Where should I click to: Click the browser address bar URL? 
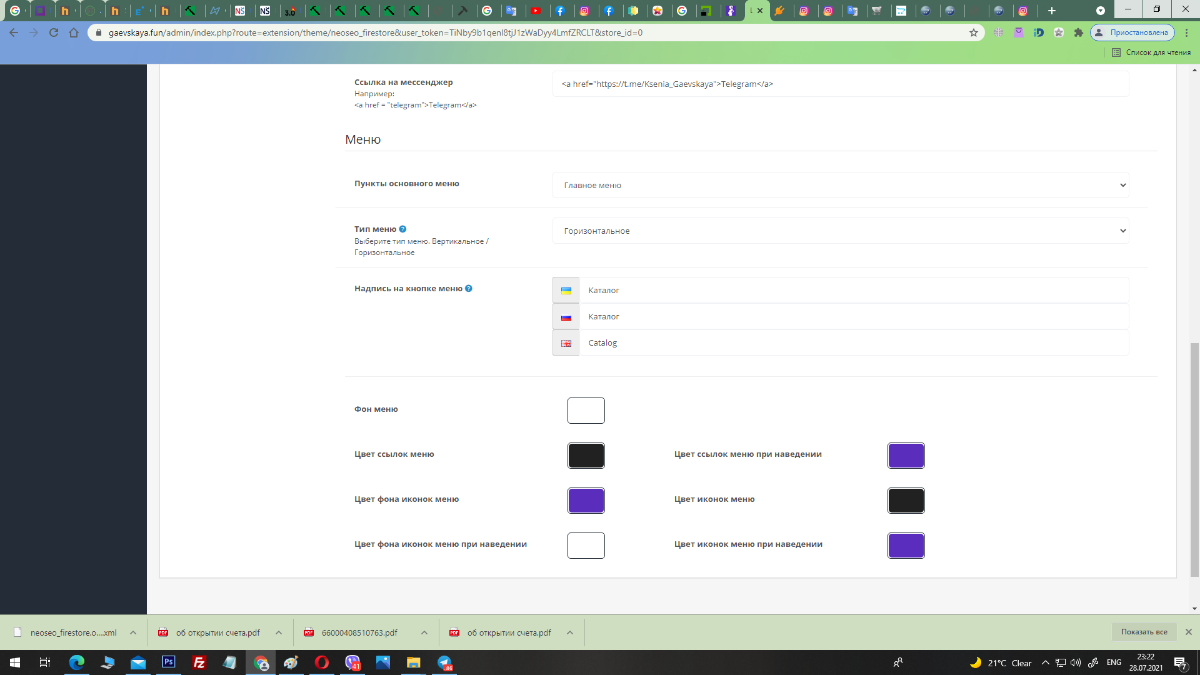[375, 32]
